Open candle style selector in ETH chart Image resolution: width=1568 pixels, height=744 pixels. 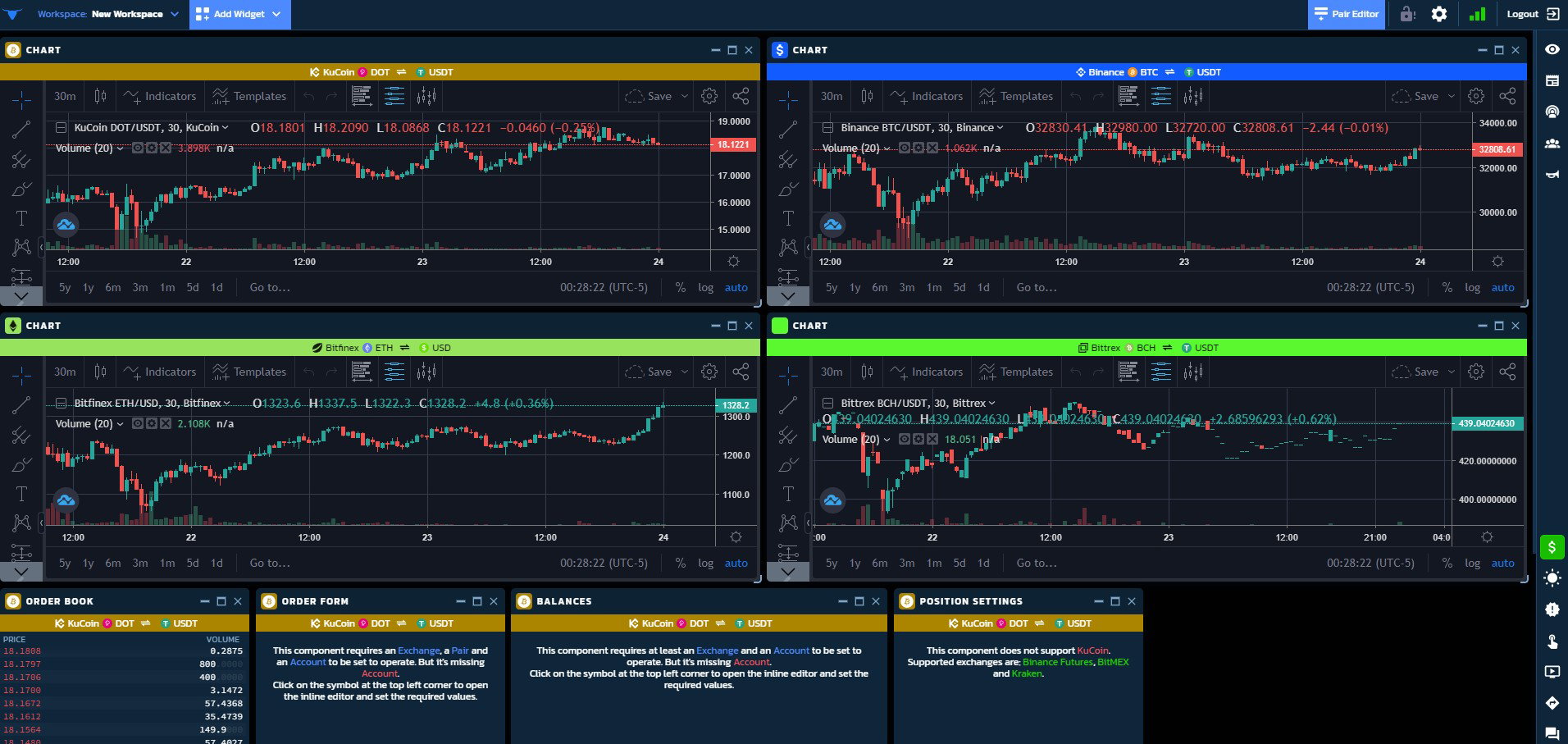tap(100, 372)
